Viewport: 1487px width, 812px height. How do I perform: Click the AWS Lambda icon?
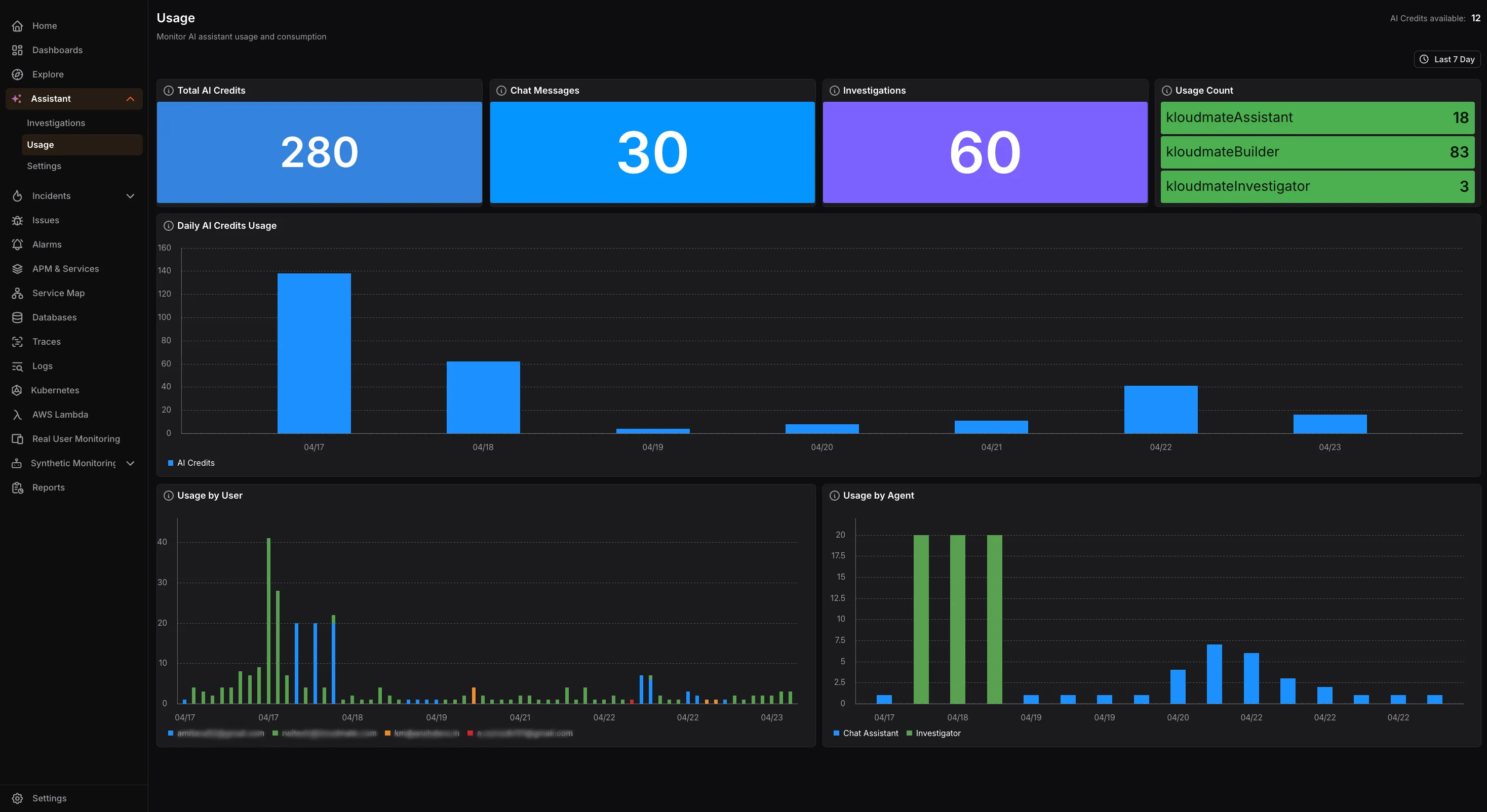tap(17, 415)
